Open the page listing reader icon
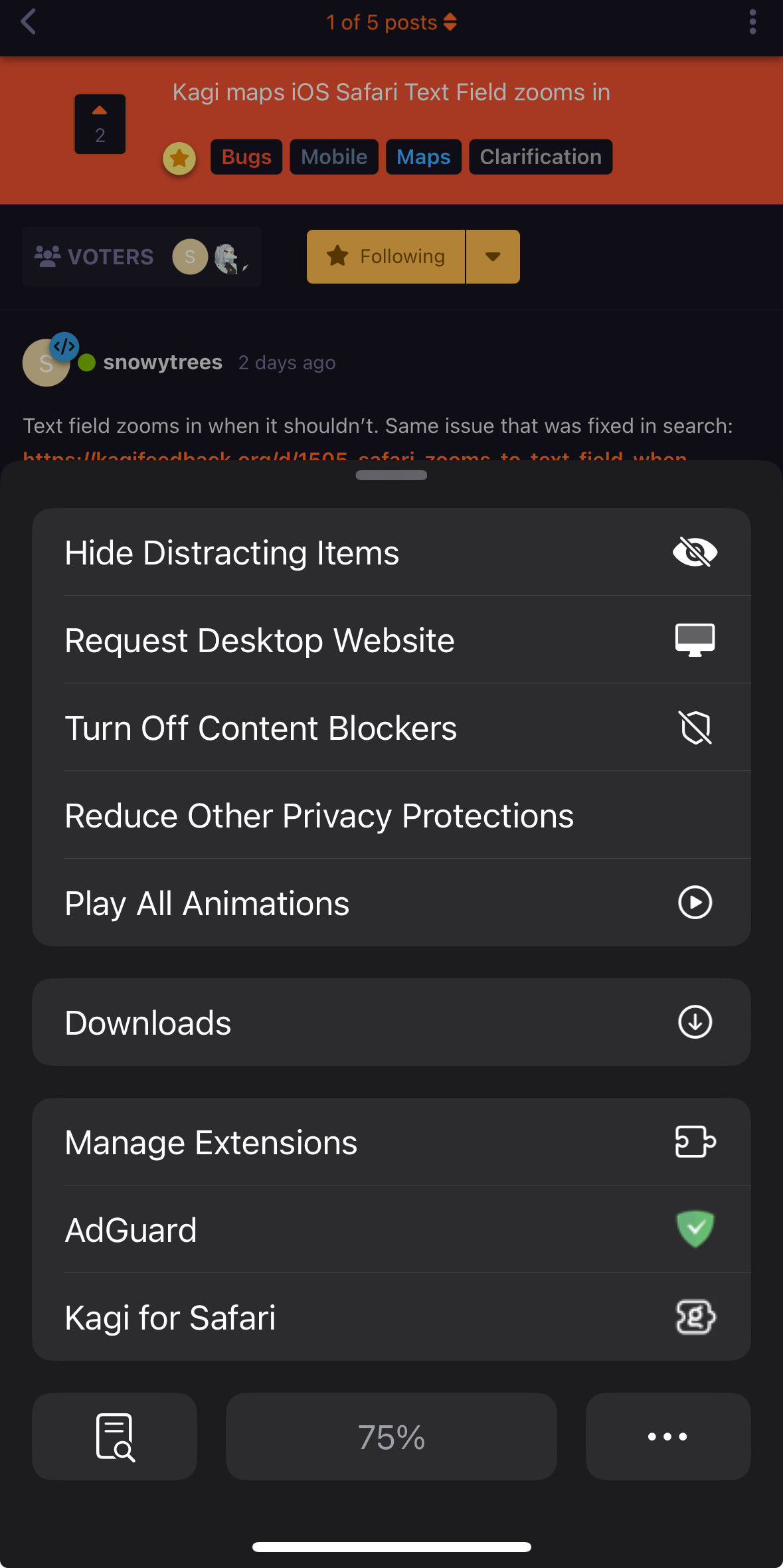 (114, 1436)
